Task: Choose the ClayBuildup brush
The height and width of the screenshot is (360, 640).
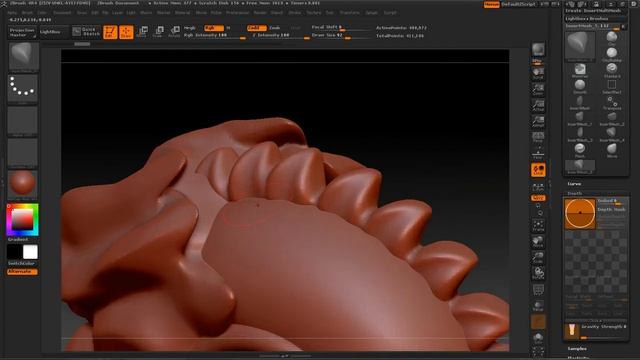Action: (x=611, y=54)
